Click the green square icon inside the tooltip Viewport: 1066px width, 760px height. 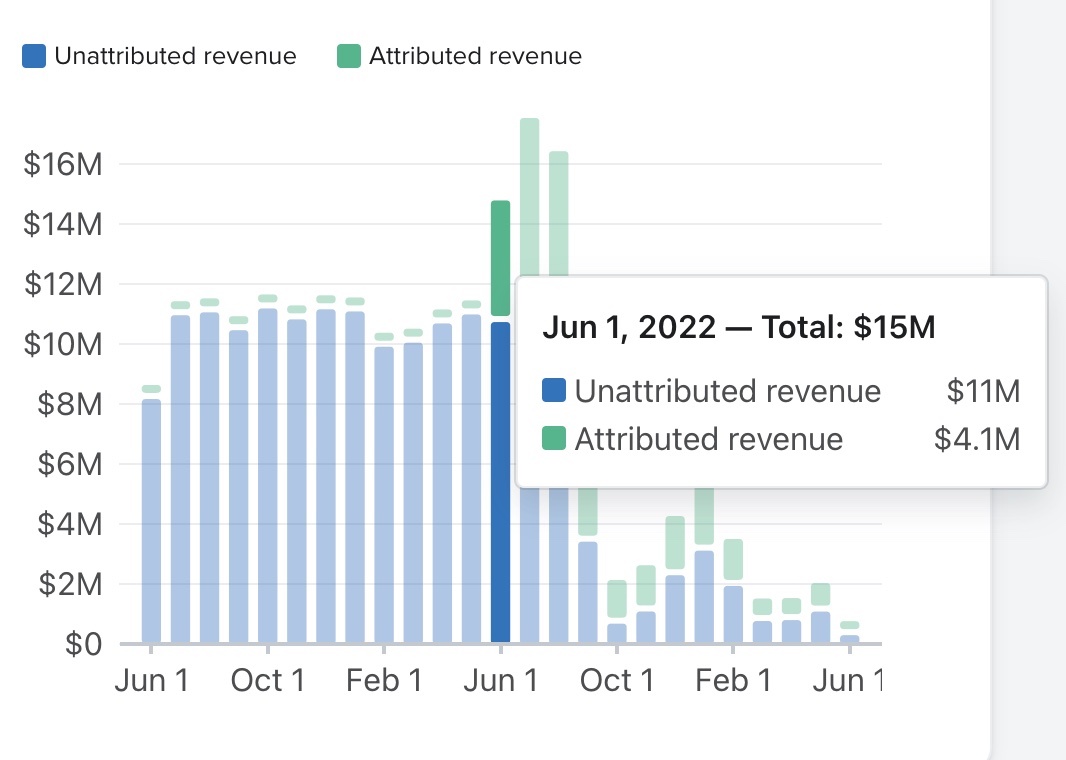tap(554, 439)
